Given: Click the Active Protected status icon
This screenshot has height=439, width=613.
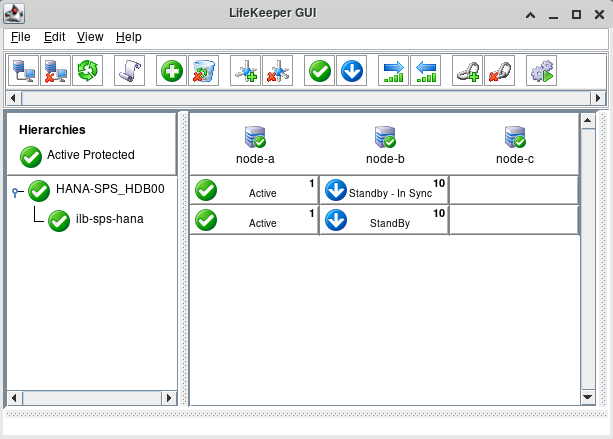Looking at the screenshot, I should click(31, 157).
